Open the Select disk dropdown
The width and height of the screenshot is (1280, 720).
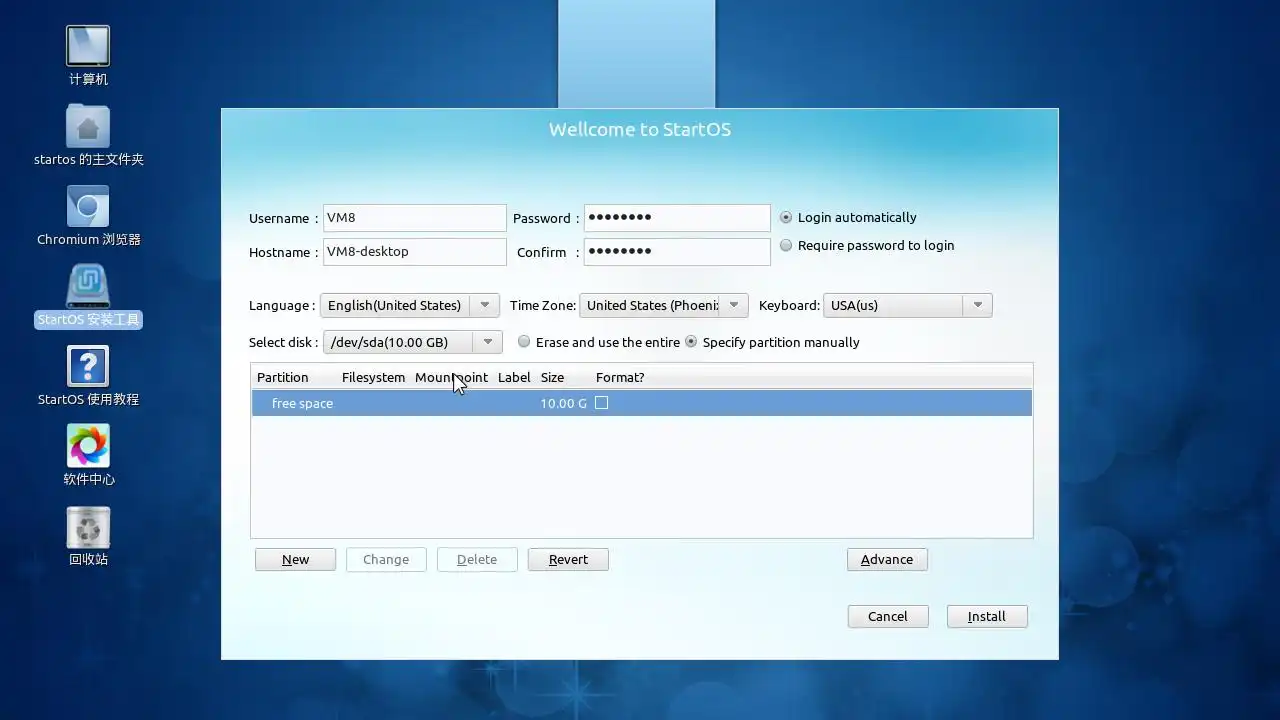[413, 342]
